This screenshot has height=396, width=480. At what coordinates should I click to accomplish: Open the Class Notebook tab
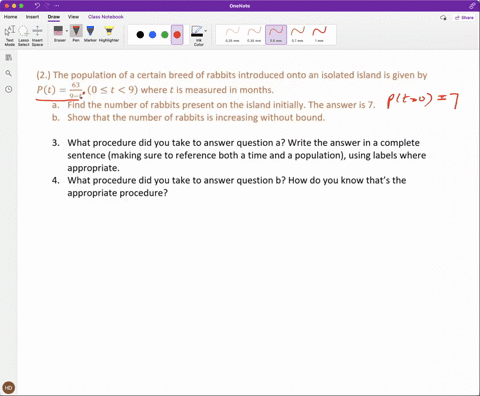[106, 17]
